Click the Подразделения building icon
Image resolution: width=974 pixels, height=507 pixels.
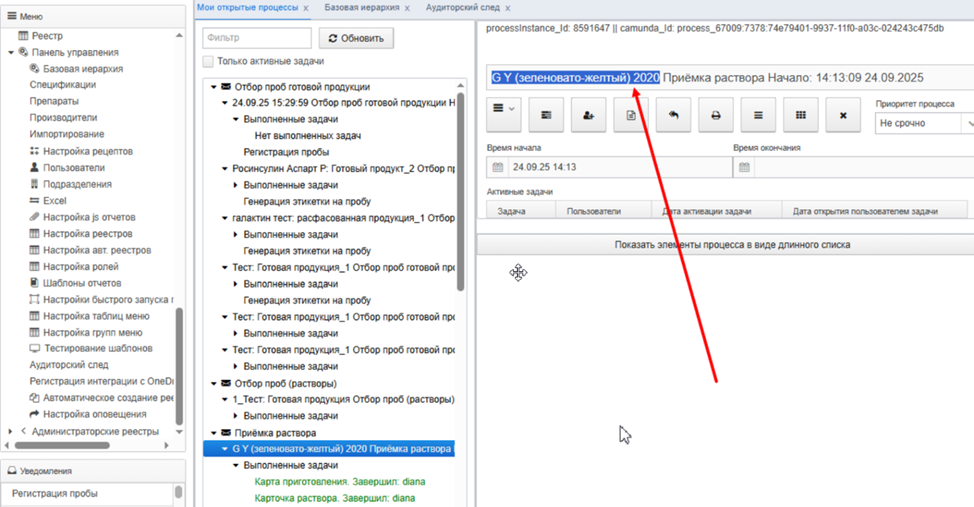(35, 184)
